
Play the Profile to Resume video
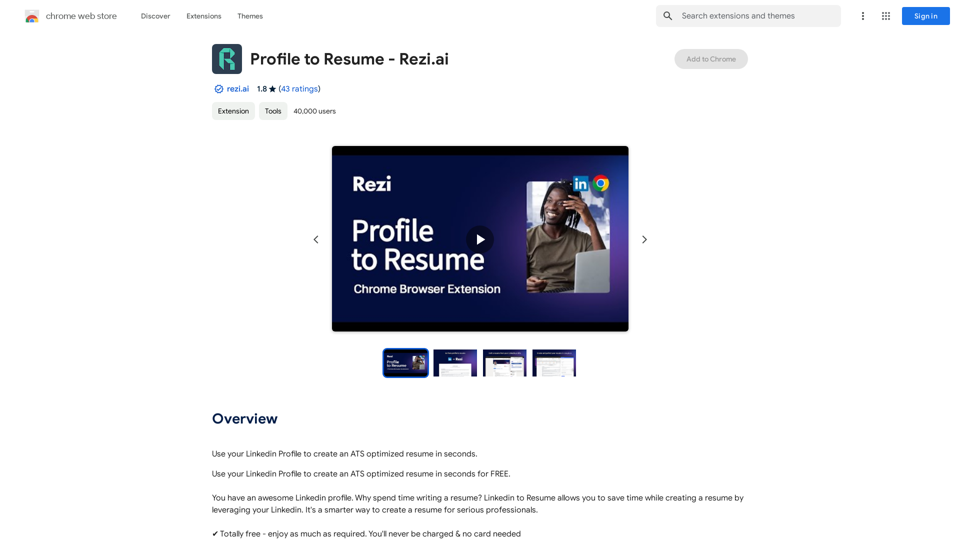point(480,239)
